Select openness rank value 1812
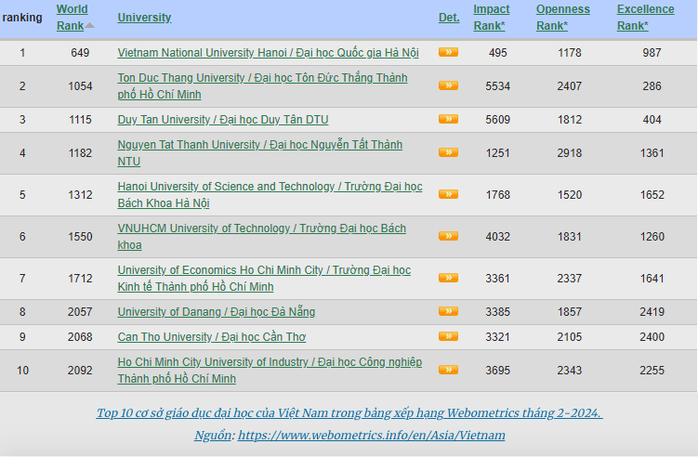Screen dimensions: 698x457 569,120
